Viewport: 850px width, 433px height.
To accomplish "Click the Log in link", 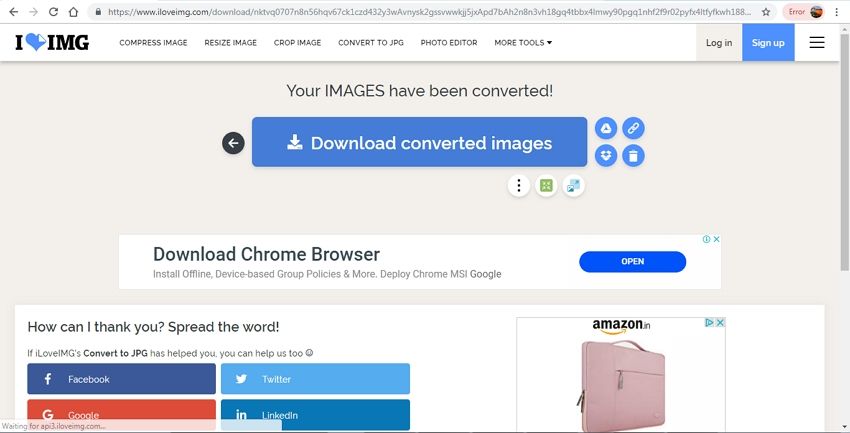I will click(x=718, y=43).
